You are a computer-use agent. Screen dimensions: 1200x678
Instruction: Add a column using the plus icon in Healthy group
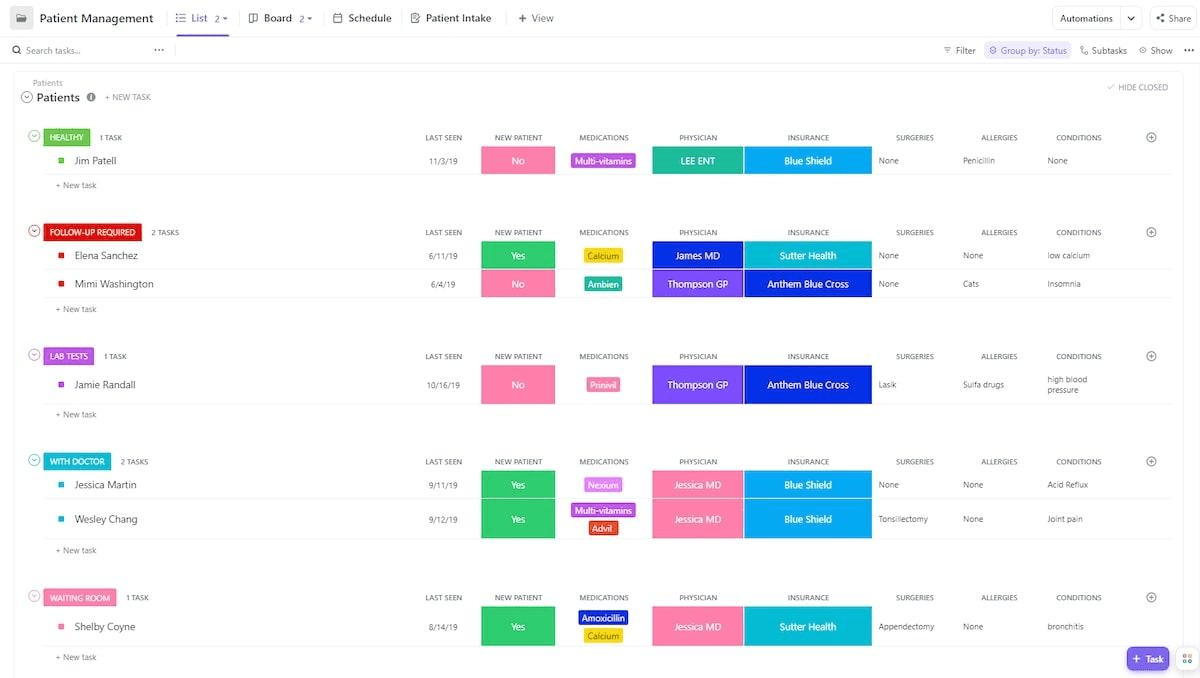click(x=1151, y=137)
